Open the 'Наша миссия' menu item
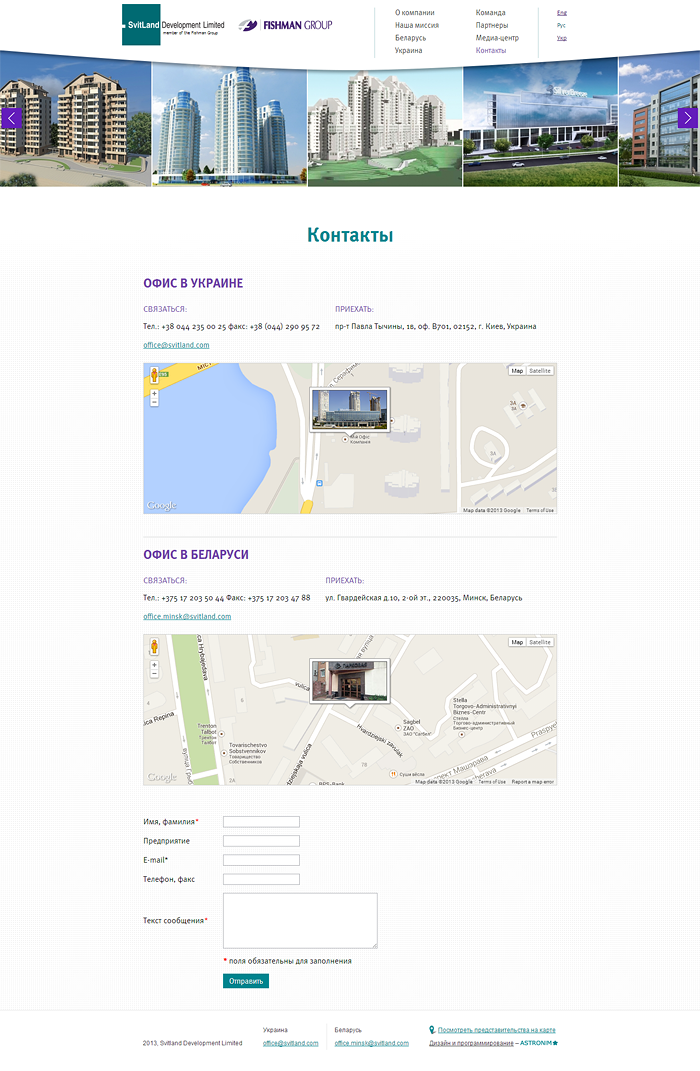This screenshot has height=1071, width=700. (417, 25)
